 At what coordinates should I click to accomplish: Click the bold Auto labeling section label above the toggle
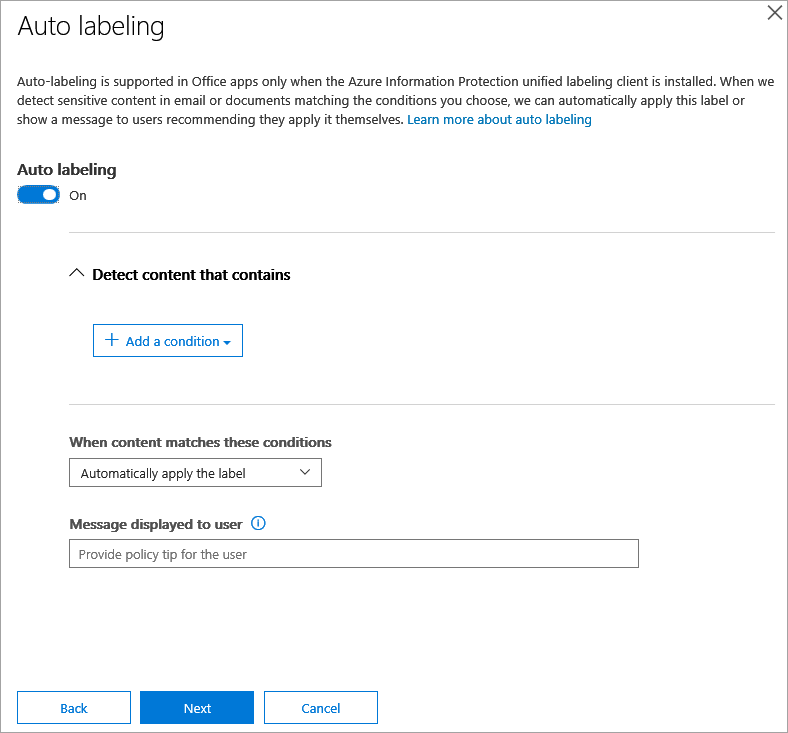(x=67, y=170)
